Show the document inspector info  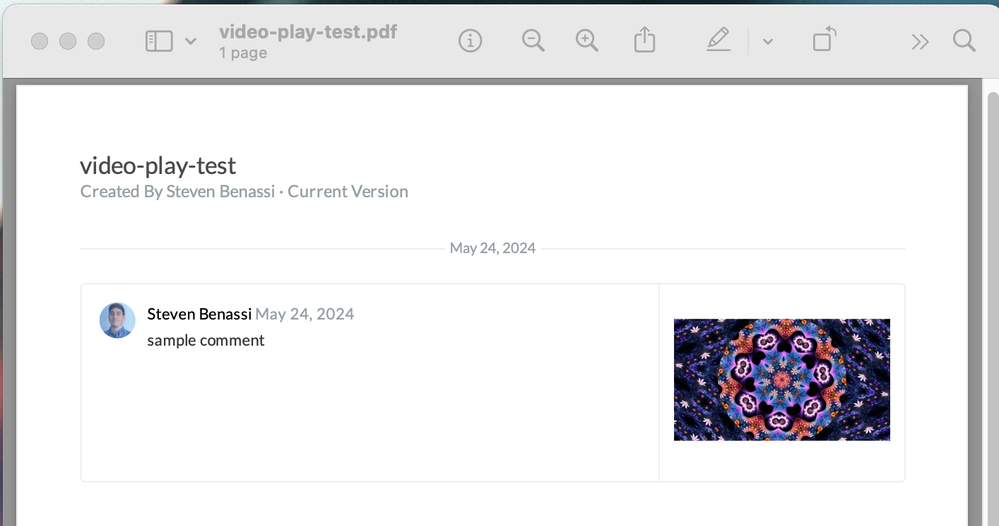pyautogui.click(x=470, y=41)
